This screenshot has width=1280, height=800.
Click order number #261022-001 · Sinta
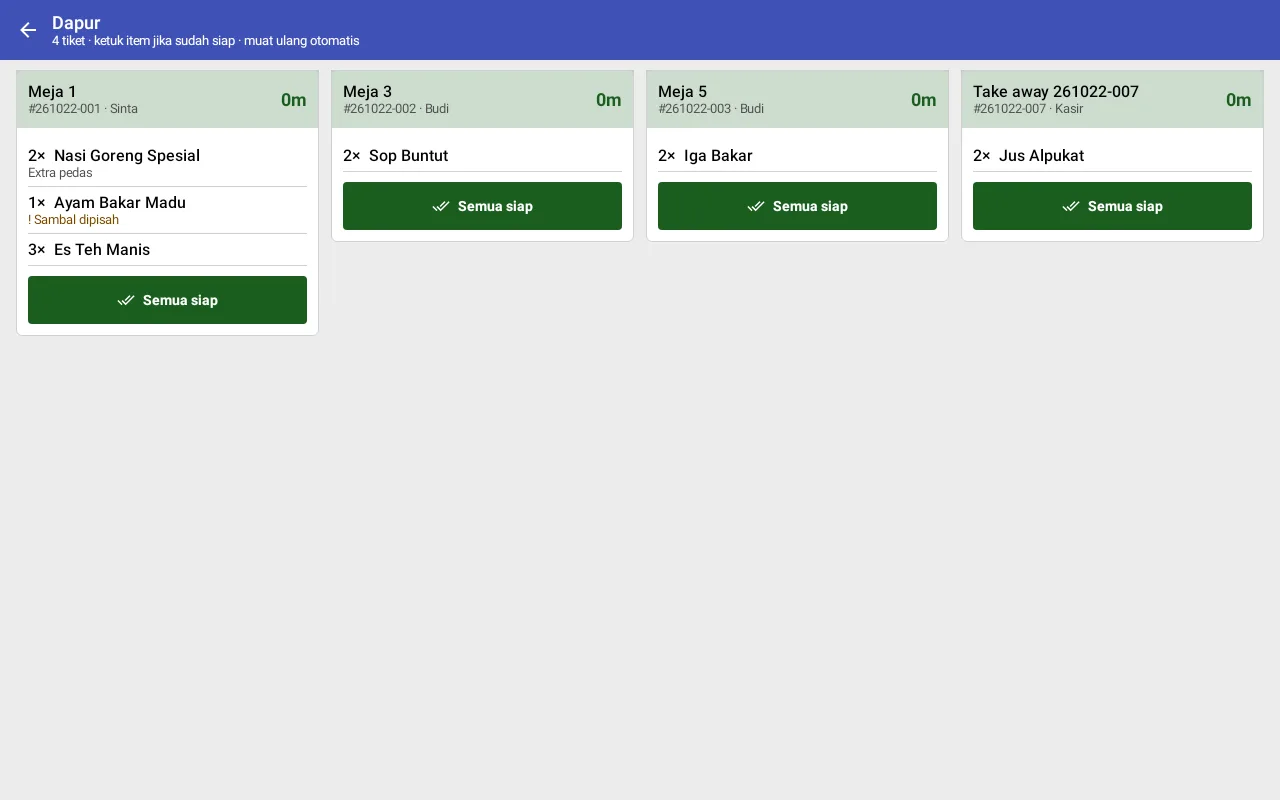coord(83,109)
